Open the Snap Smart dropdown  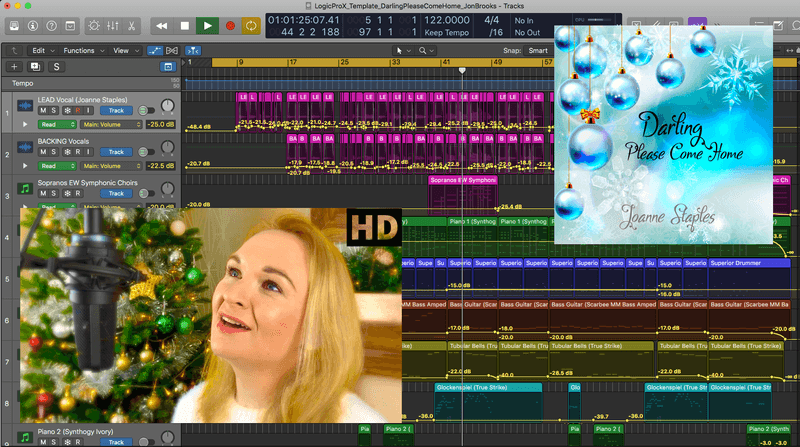(538, 51)
